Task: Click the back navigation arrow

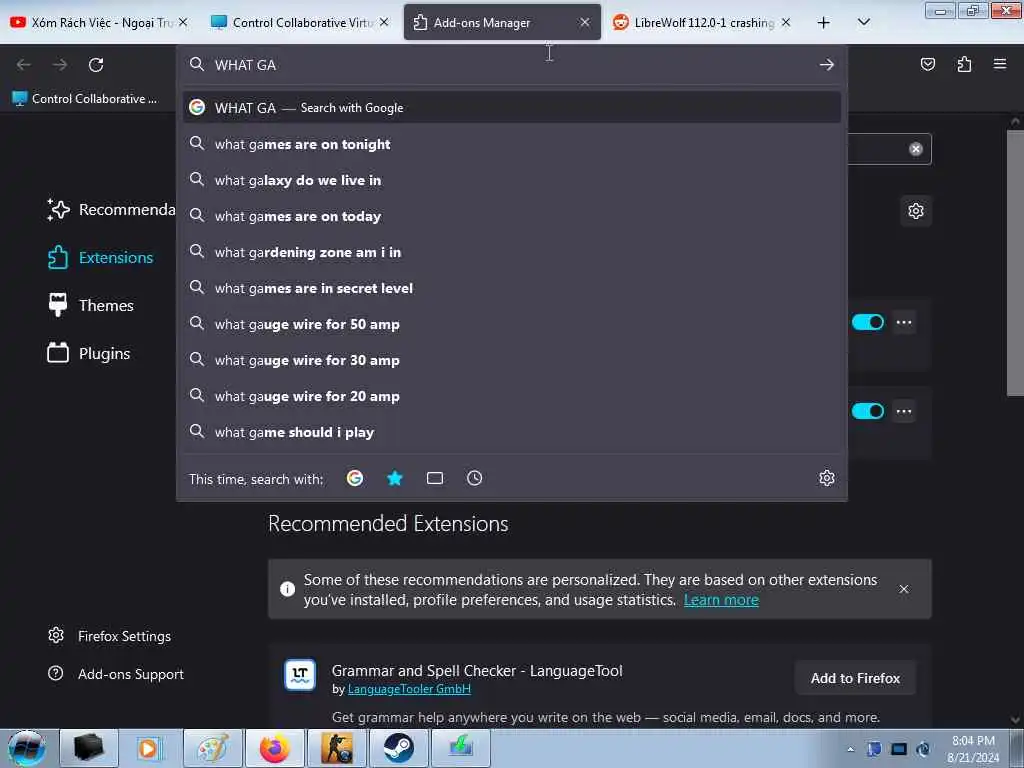Action: point(24,65)
